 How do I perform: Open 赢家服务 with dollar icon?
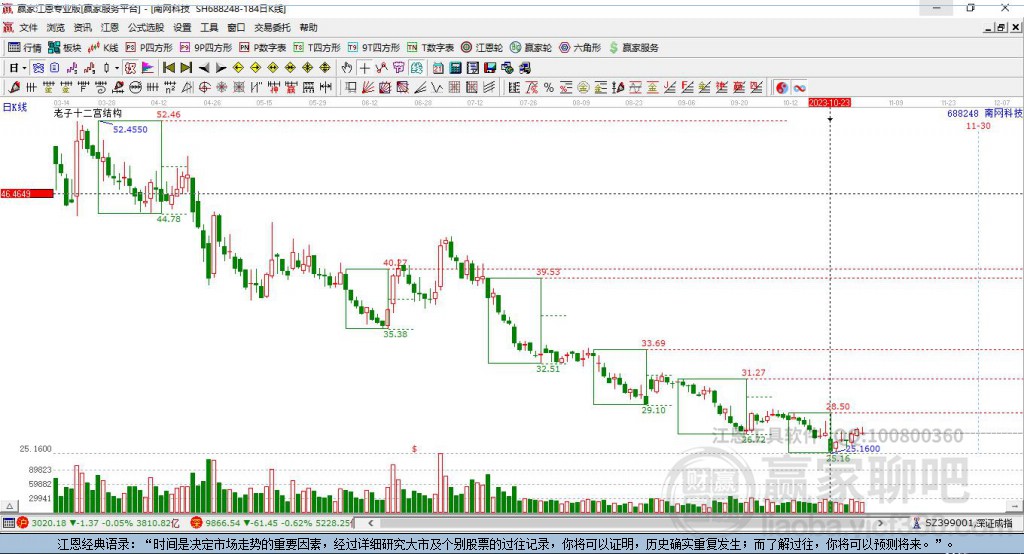(633, 48)
